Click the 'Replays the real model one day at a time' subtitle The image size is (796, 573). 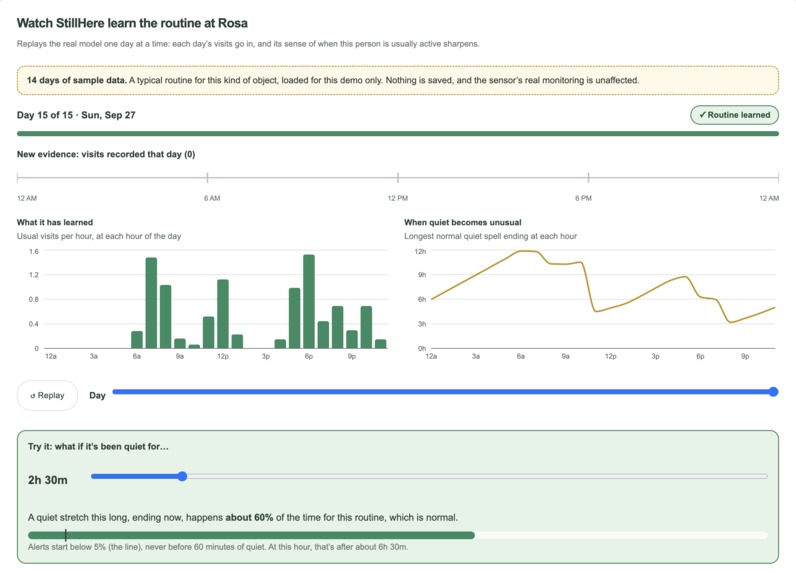pyautogui.click(x=248, y=44)
